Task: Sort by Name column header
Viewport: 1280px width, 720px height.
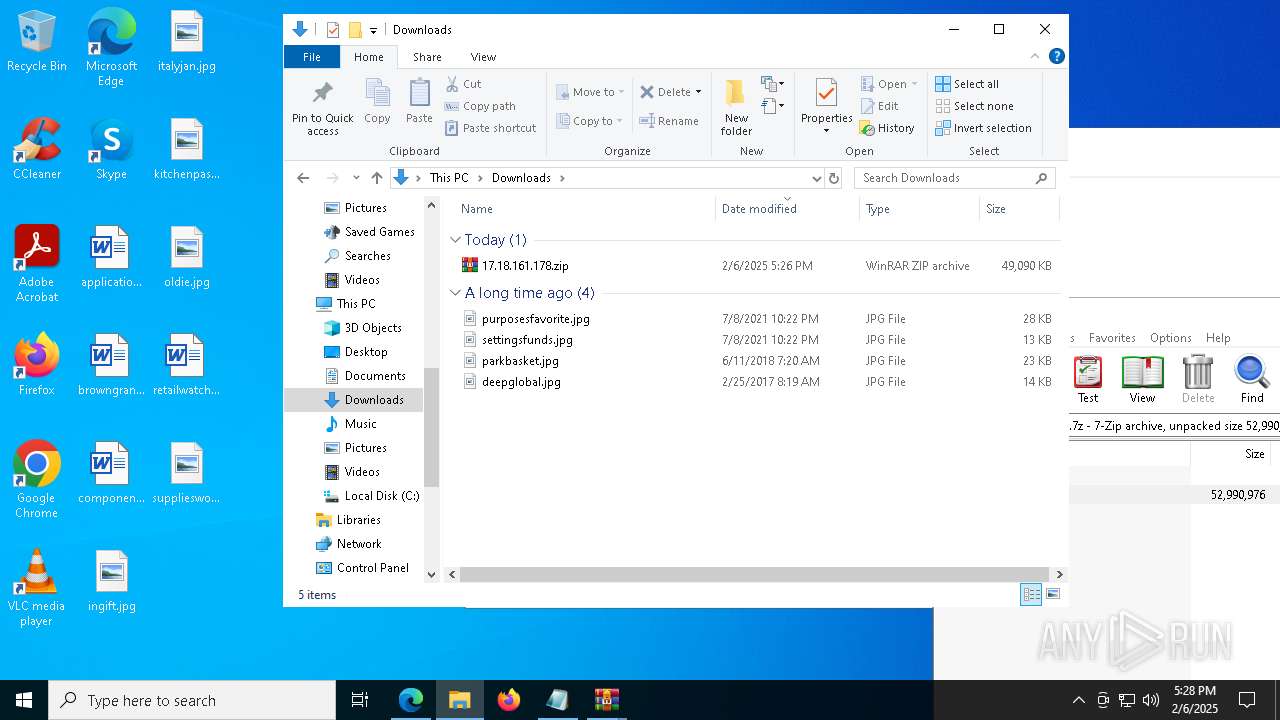Action: (x=585, y=209)
